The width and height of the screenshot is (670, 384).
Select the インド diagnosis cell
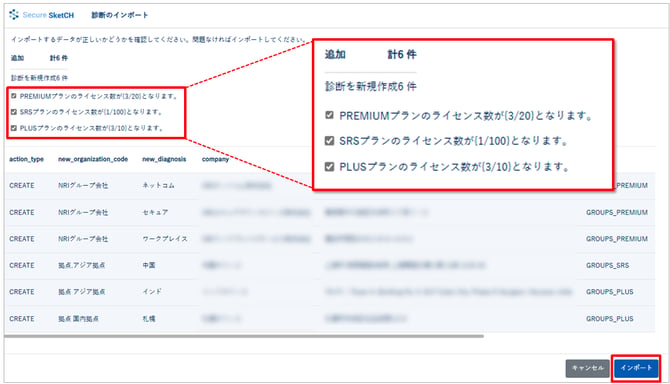point(152,292)
